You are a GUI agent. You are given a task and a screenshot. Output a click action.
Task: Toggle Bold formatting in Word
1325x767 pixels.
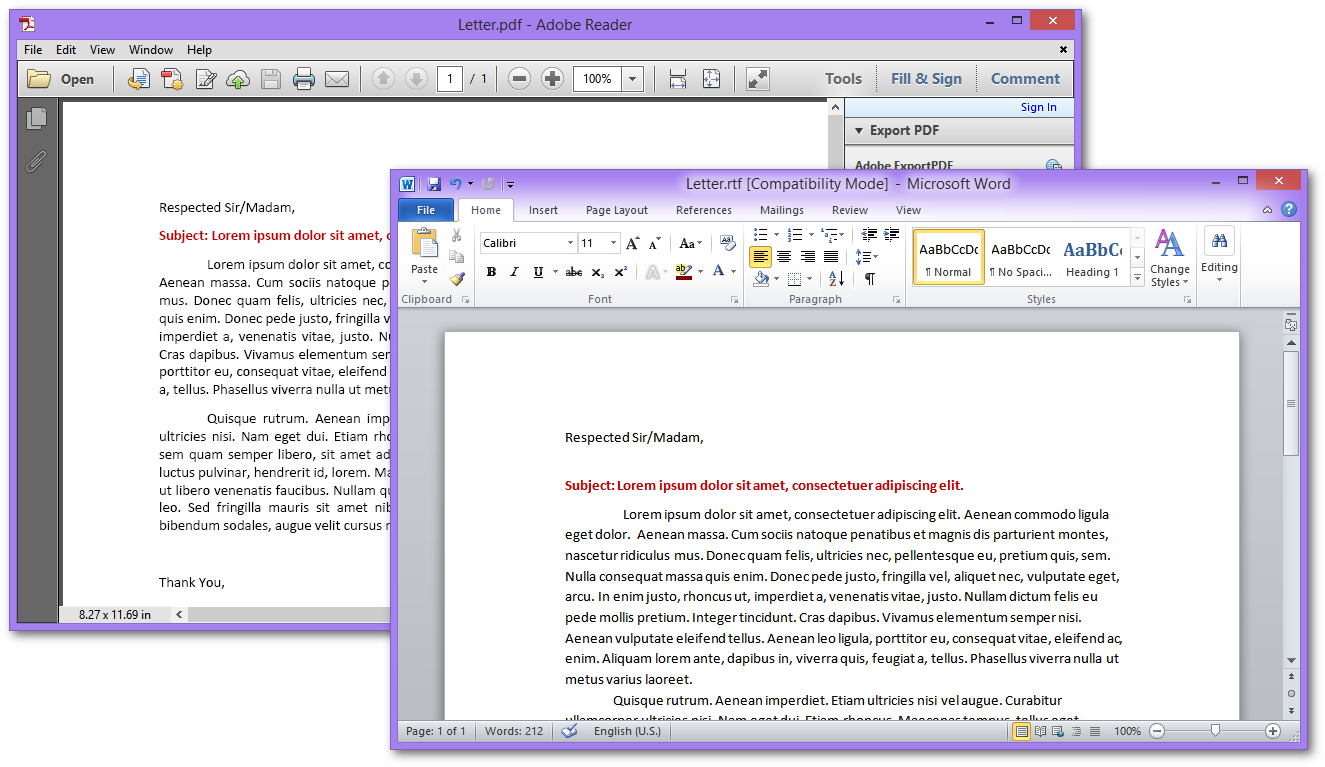click(491, 272)
